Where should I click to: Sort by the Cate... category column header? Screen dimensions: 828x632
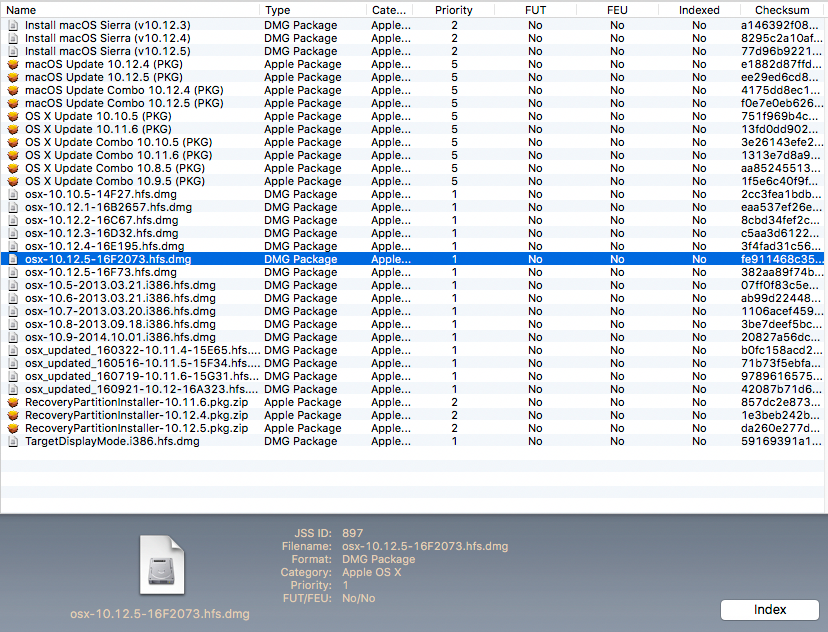pyautogui.click(x=389, y=10)
